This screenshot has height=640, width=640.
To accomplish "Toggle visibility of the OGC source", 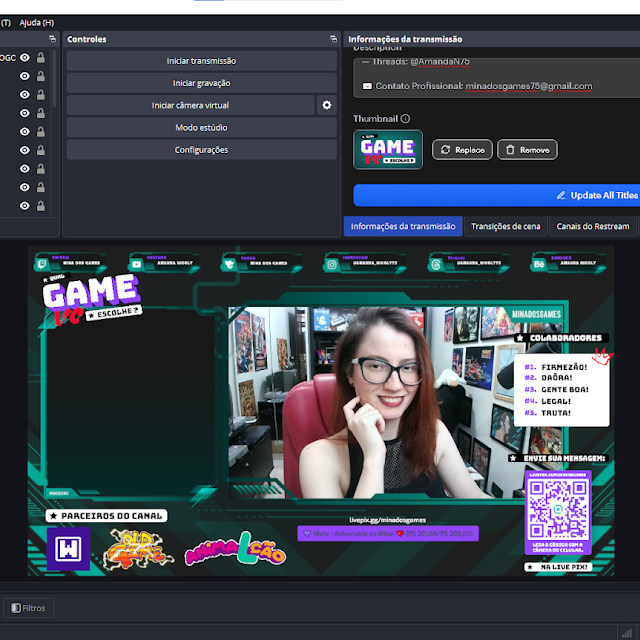I will point(25,58).
